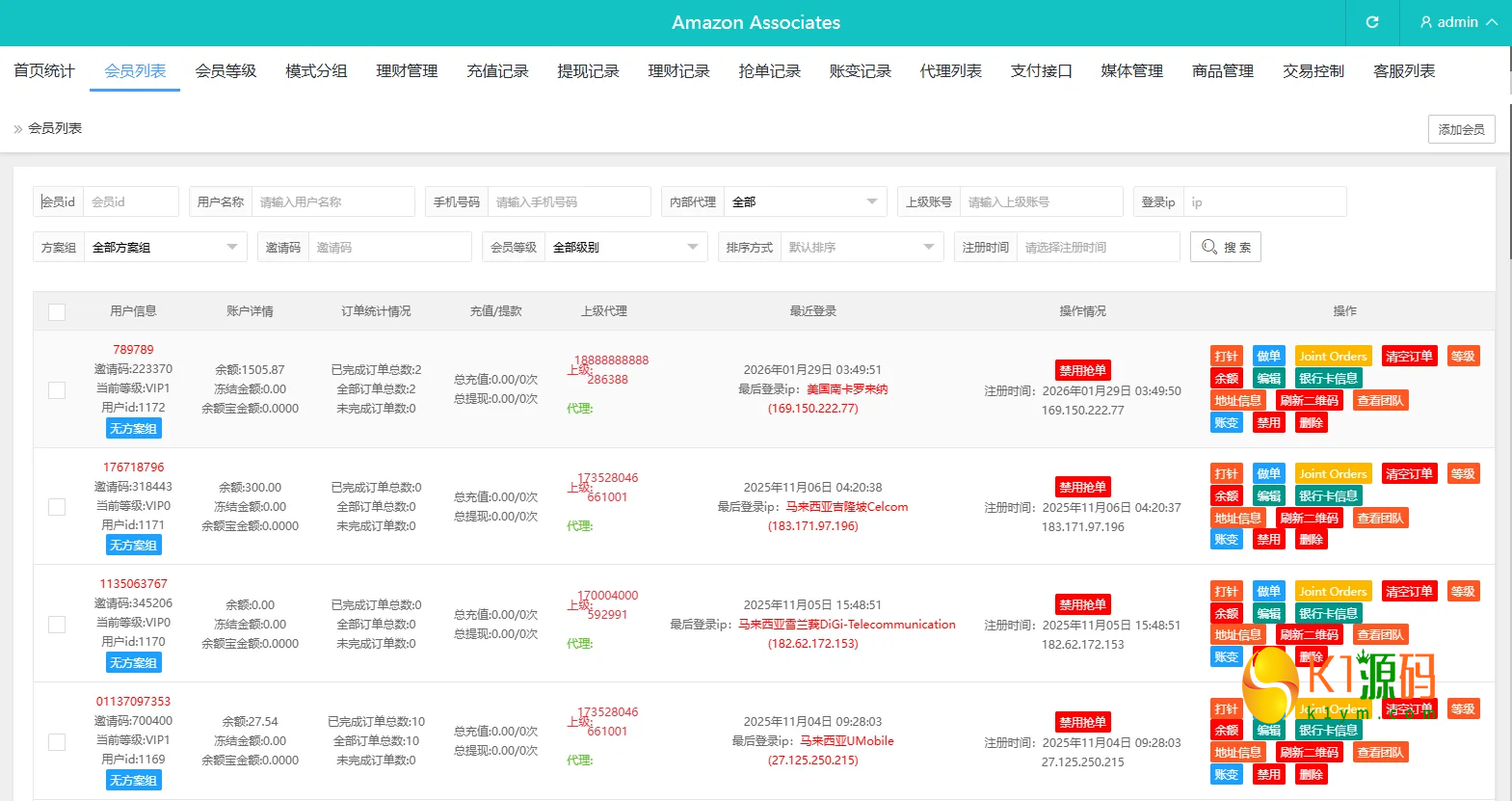Click 等级 for user 789789
The image size is (1512, 801).
[1463, 356]
